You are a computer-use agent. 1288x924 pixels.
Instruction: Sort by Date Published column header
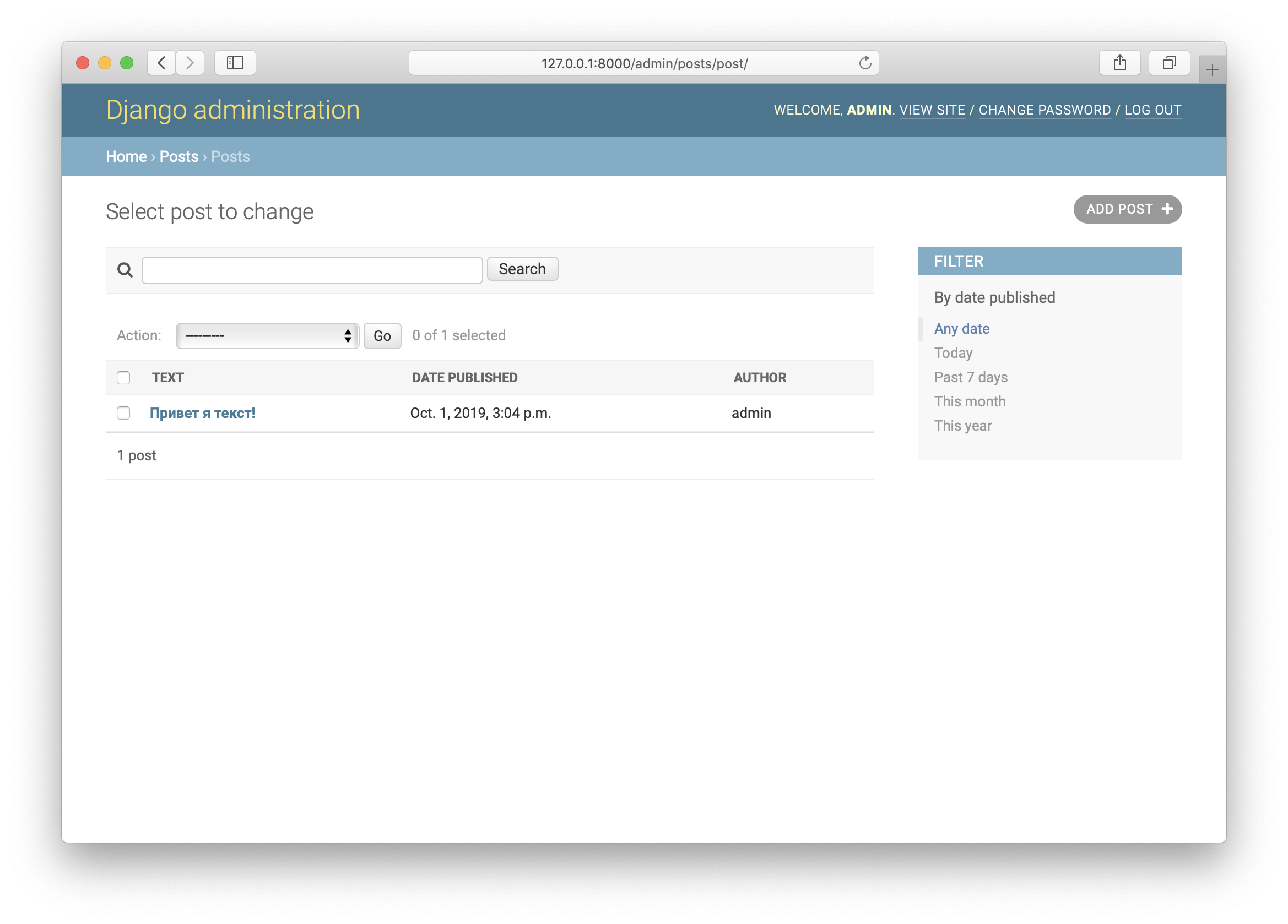pyautogui.click(x=464, y=377)
